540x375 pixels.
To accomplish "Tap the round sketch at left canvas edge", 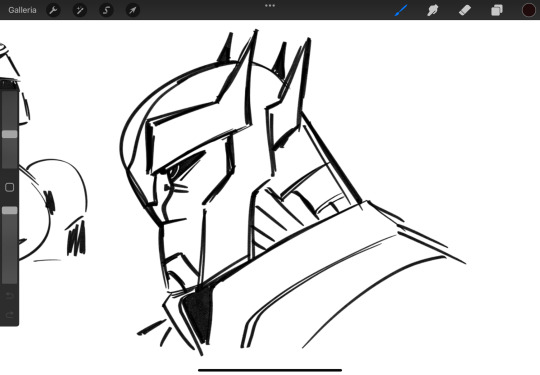I will pyautogui.click(x=52, y=207).
